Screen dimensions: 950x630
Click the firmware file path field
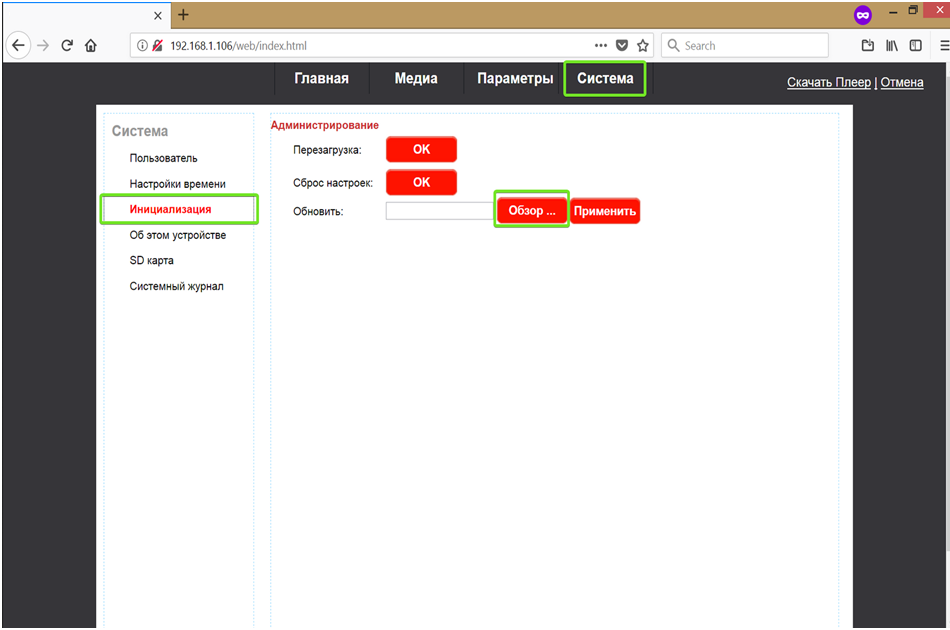439,211
